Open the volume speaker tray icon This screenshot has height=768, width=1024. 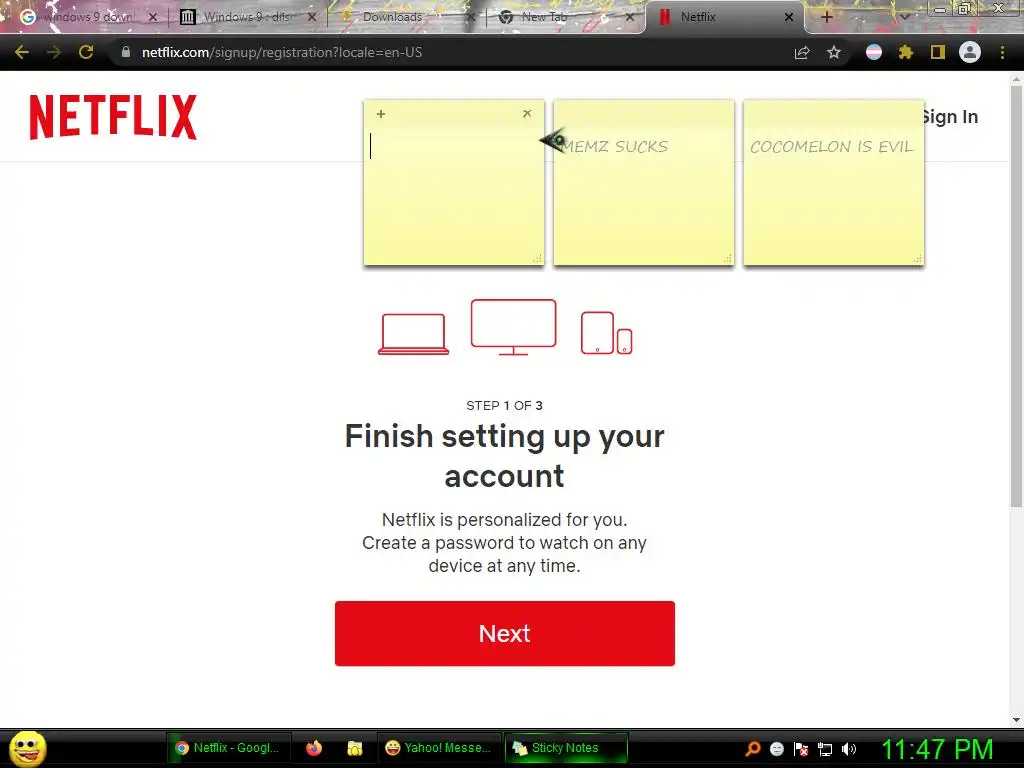pos(848,749)
